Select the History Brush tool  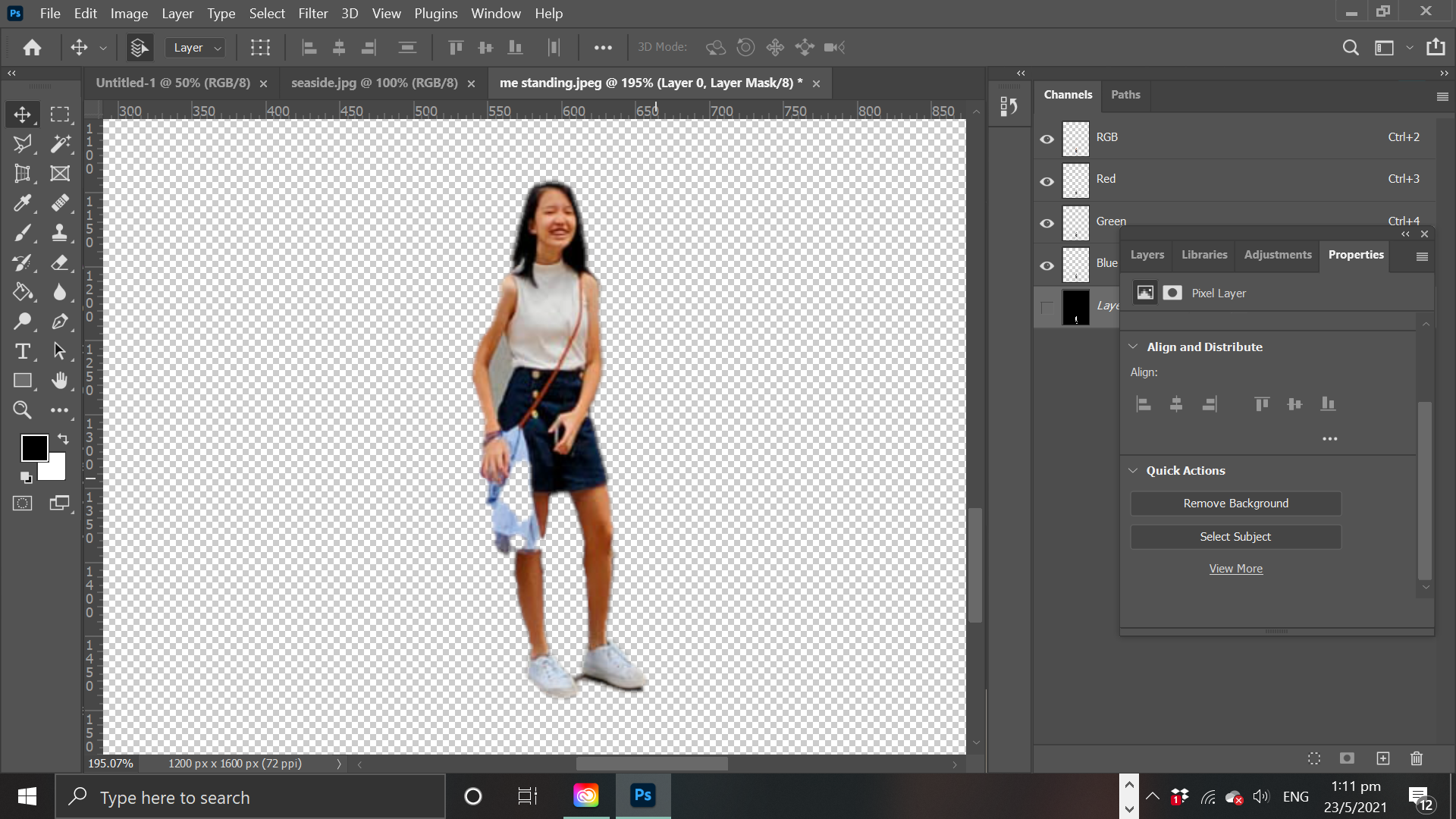22,262
